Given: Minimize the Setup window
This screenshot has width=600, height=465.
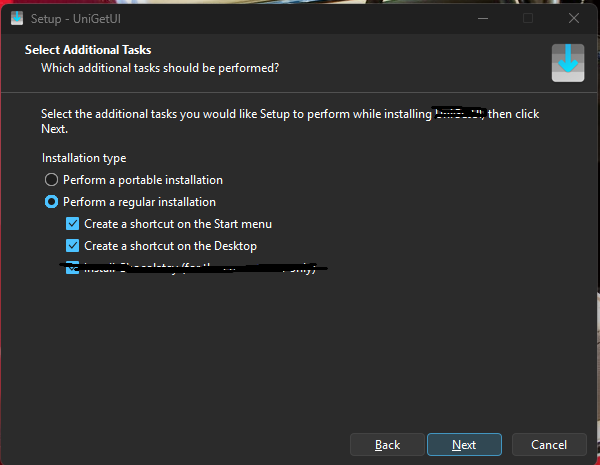Looking at the screenshot, I should click(483, 18).
